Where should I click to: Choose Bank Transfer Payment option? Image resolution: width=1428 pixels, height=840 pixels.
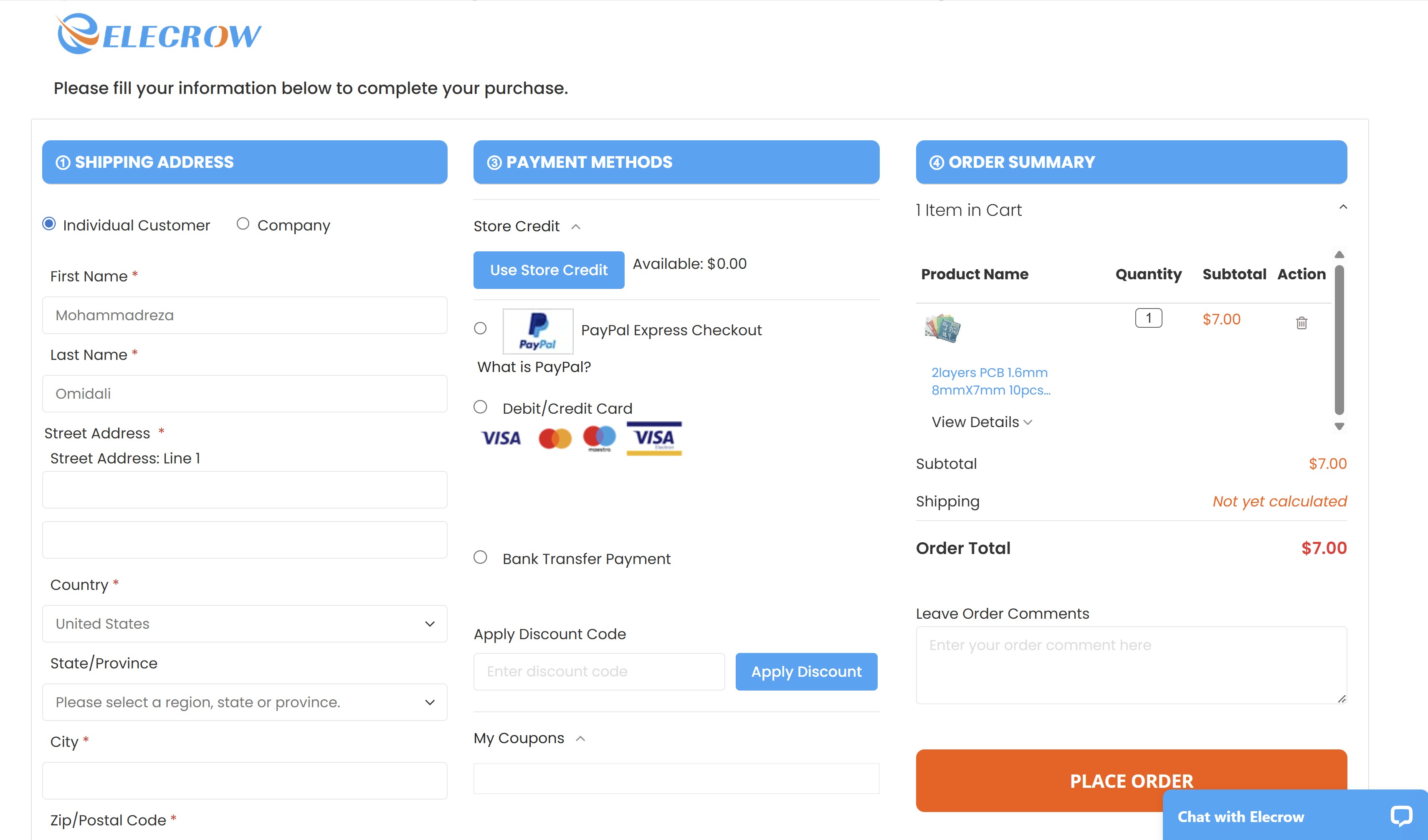coord(481,557)
